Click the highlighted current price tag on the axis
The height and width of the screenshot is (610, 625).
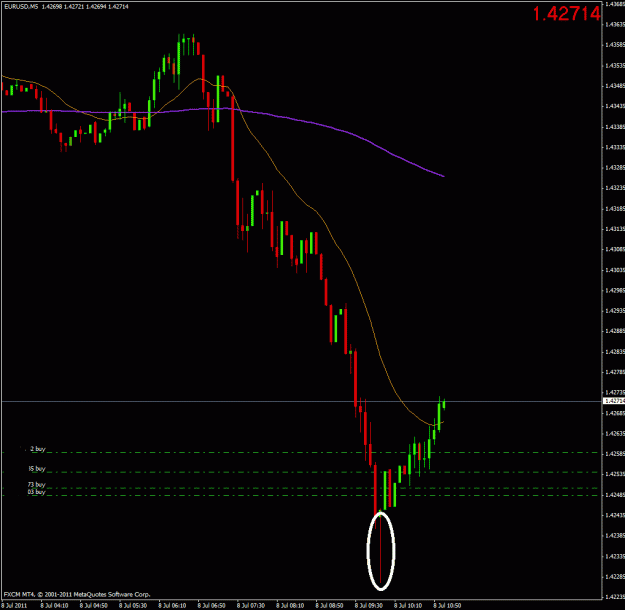coord(614,401)
